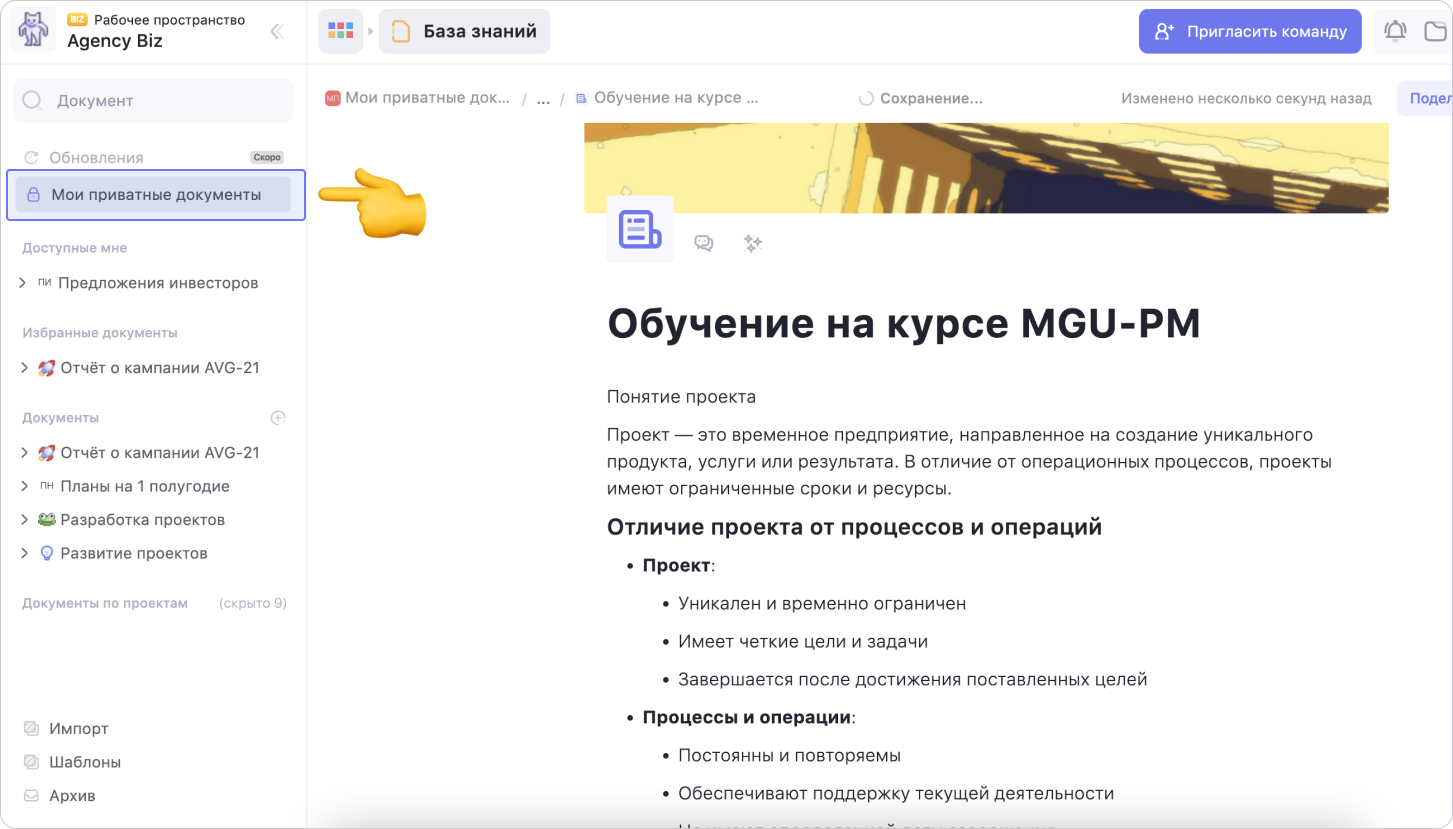Open Импорт in sidebar
The width and height of the screenshot is (1453, 829).
click(78, 729)
